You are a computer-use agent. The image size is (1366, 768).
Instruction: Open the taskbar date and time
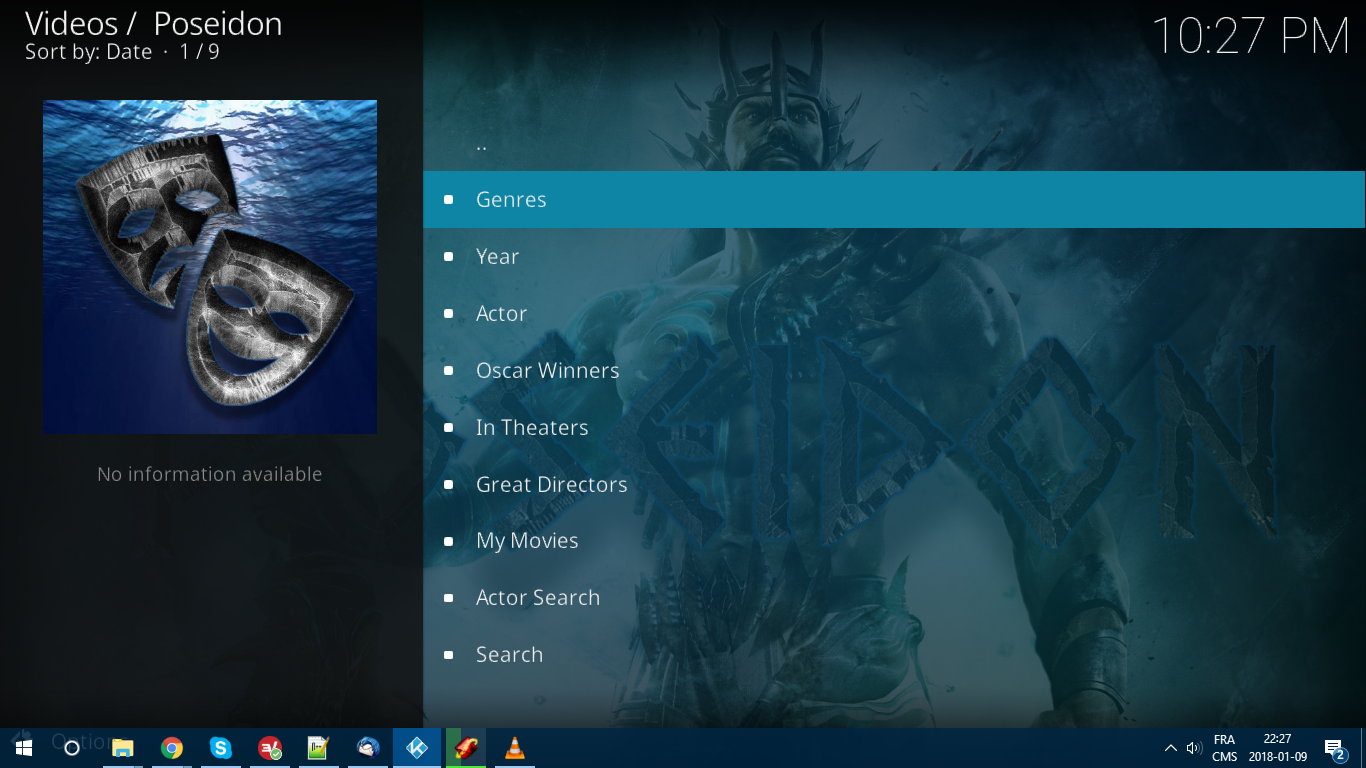pos(1277,748)
